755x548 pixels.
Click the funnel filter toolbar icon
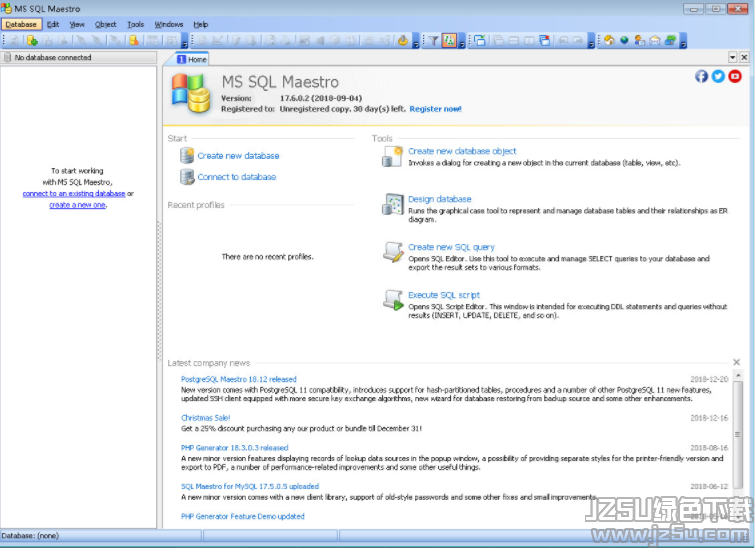click(x=433, y=40)
